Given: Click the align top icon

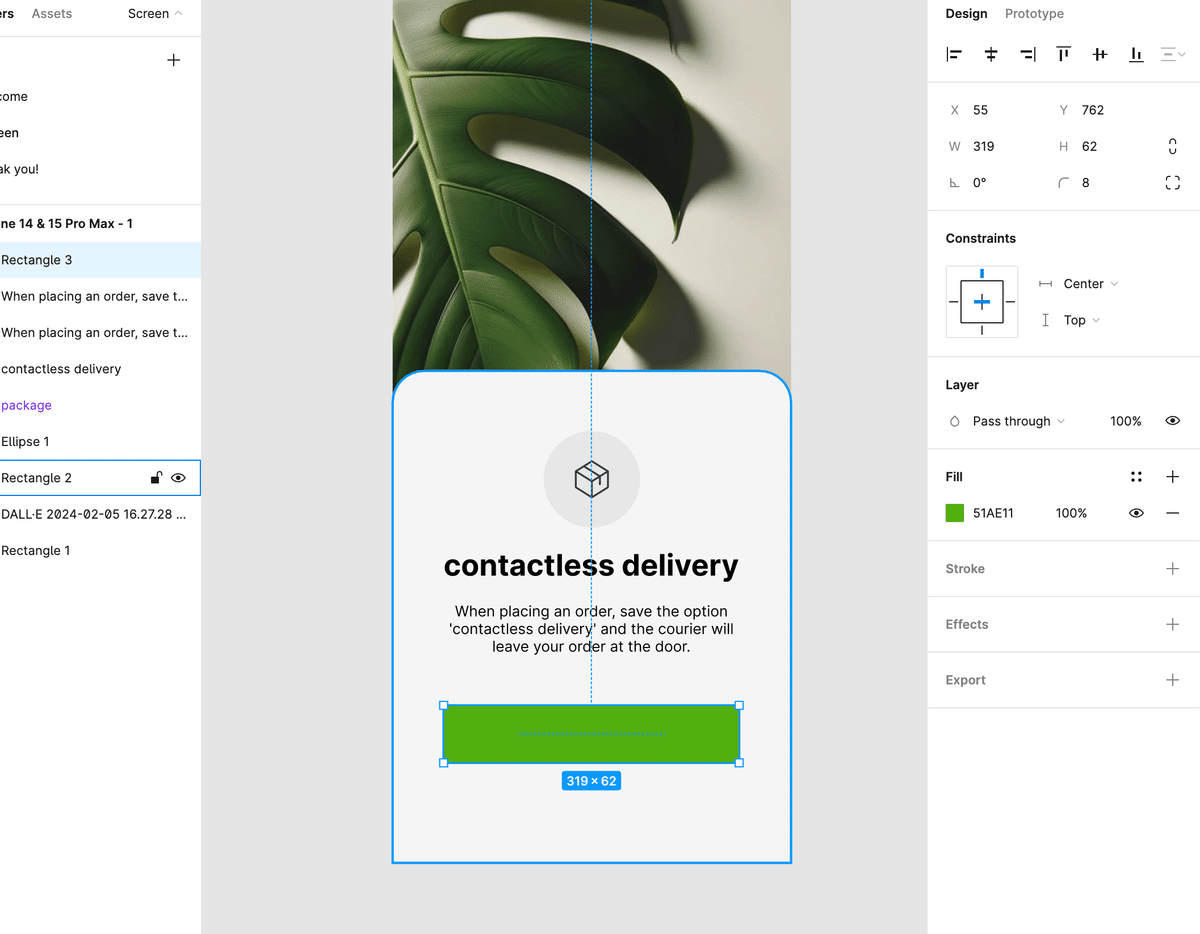Looking at the screenshot, I should (x=1064, y=55).
